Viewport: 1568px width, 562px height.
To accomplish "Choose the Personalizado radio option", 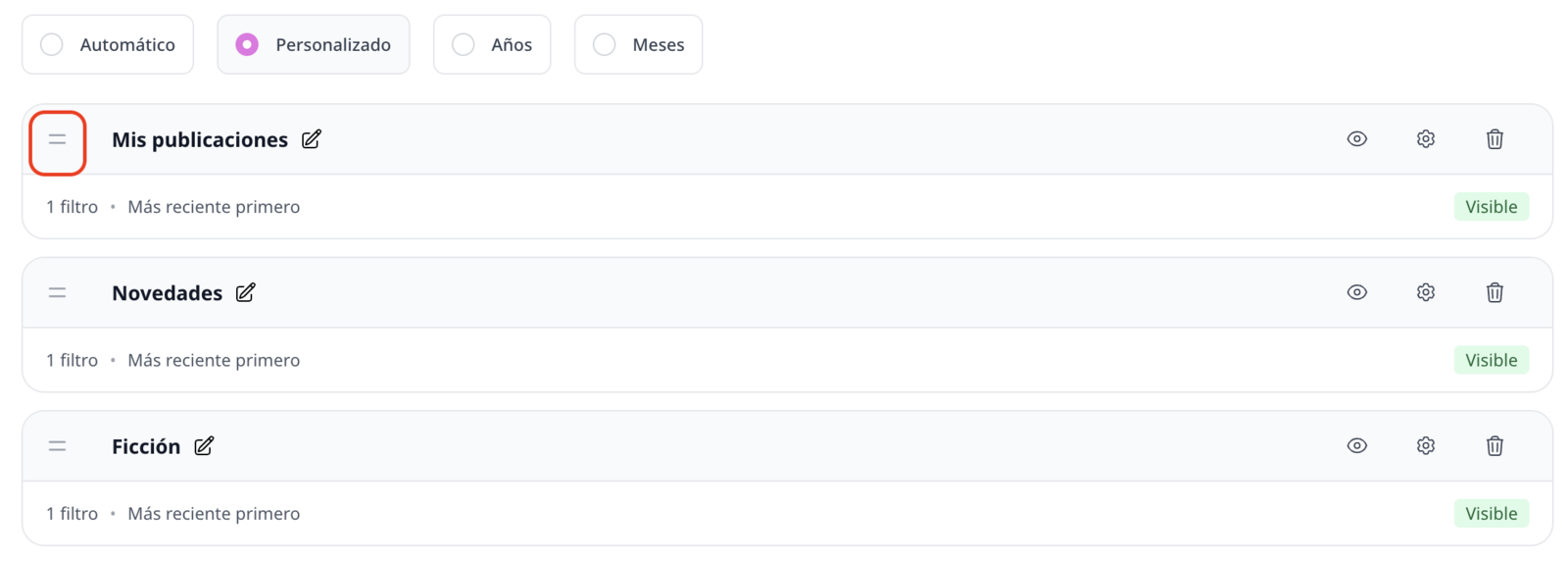I will tap(314, 44).
